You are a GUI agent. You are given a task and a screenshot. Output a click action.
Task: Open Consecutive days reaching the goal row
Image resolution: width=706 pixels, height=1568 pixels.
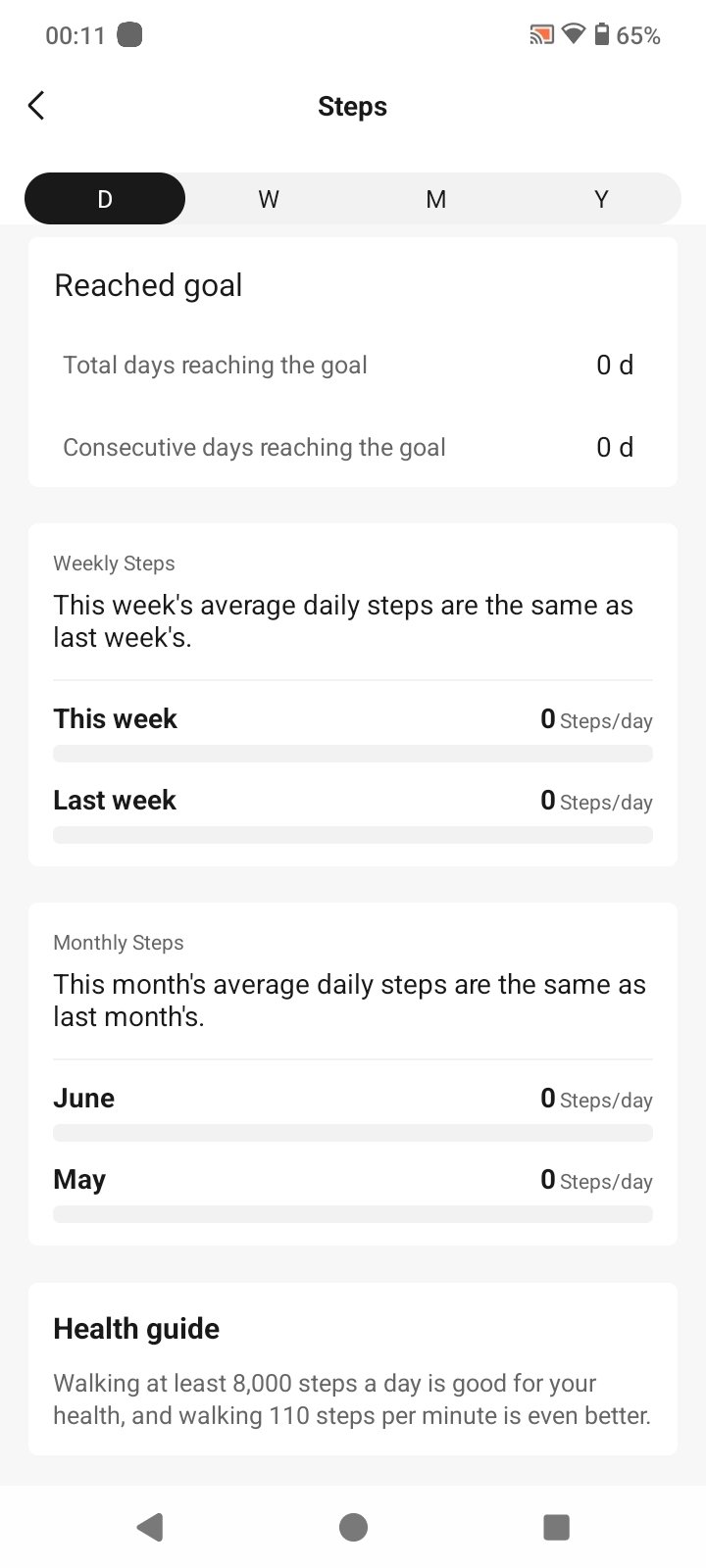click(353, 447)
